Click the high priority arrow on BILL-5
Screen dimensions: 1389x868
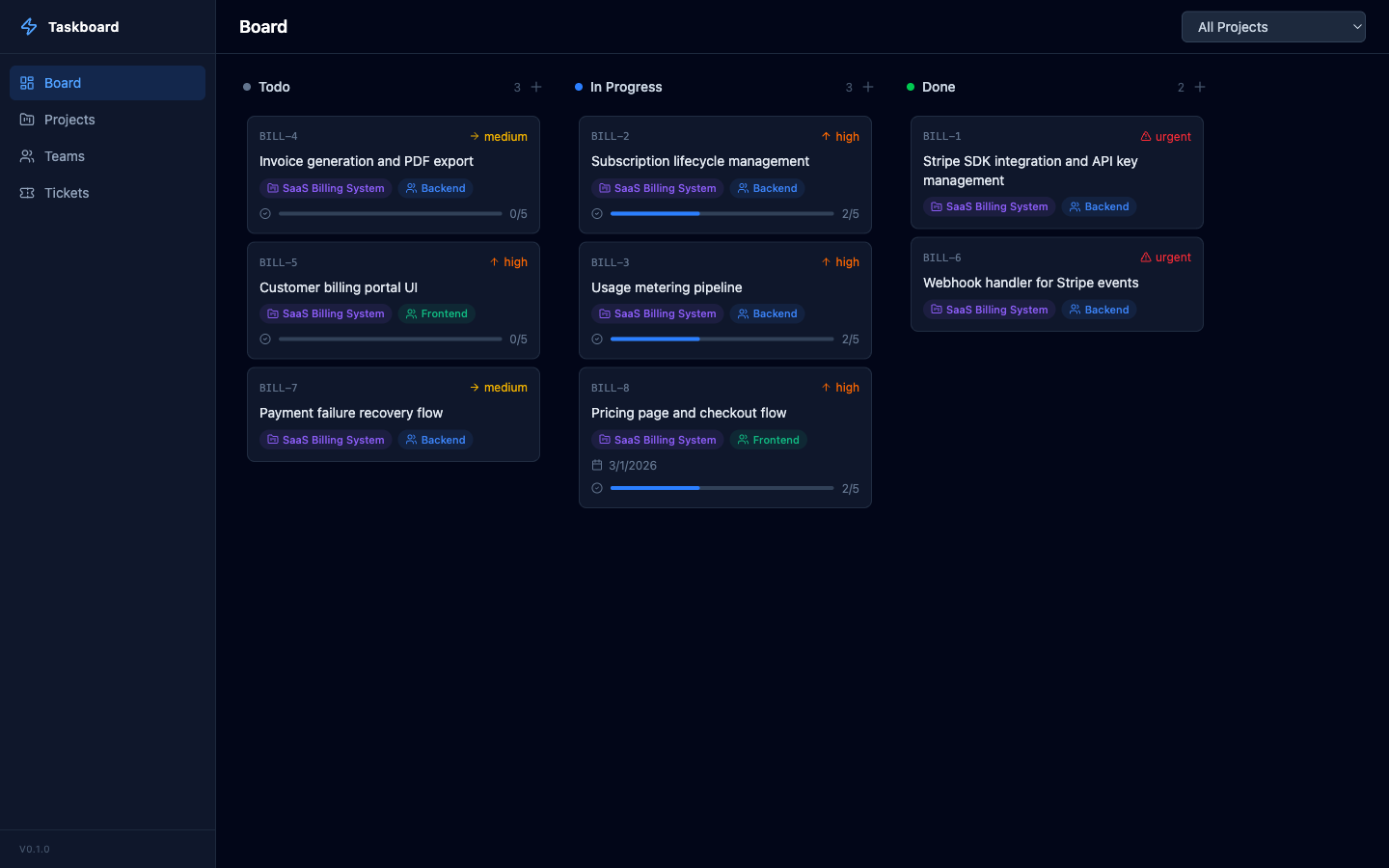pyautogui.click(x=494, y=261)
